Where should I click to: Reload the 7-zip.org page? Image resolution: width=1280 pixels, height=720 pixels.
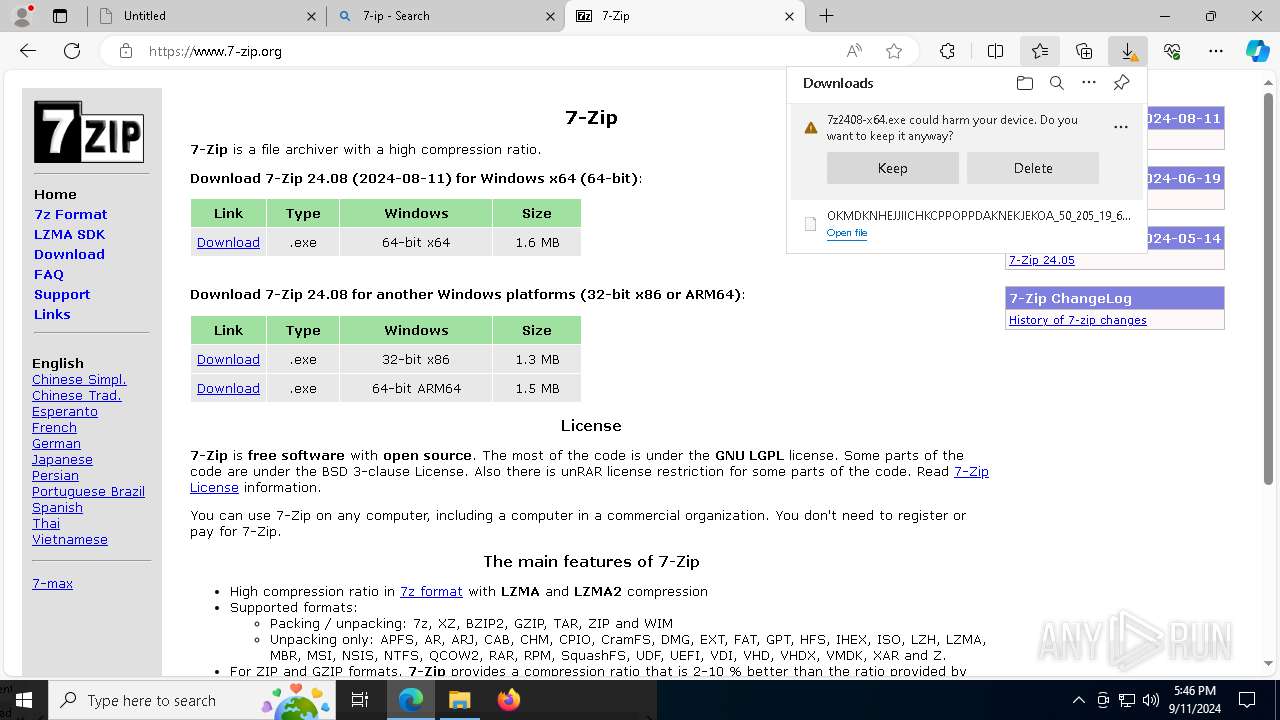click(72, 51)
